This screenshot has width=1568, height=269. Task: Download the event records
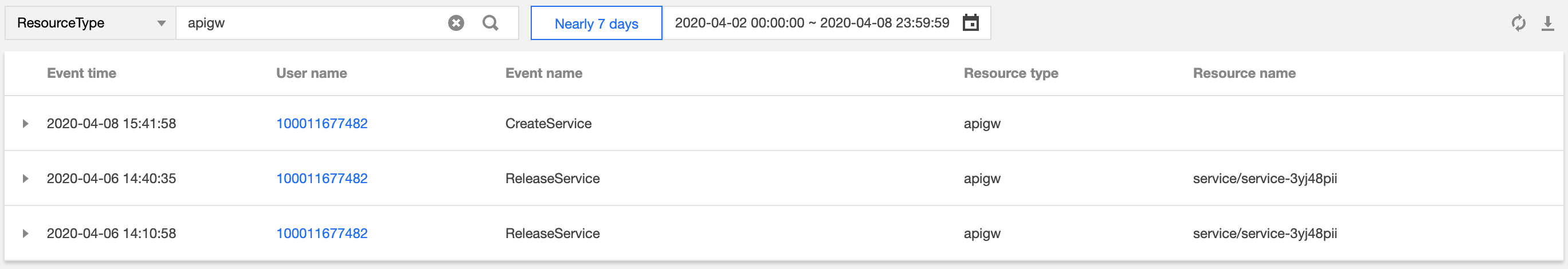tap(1547, 23)
